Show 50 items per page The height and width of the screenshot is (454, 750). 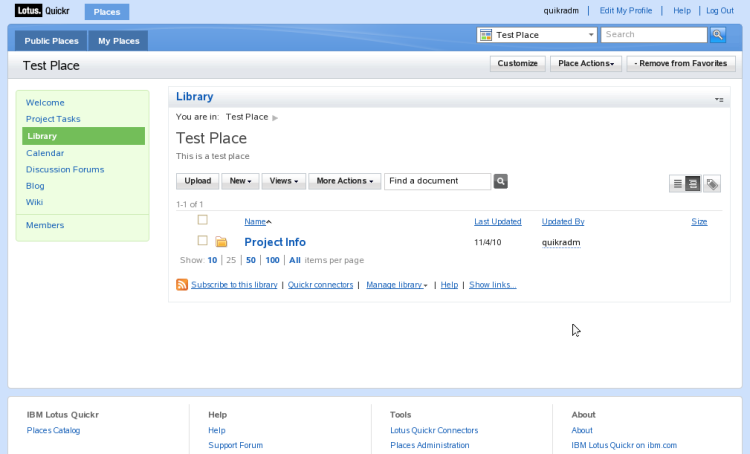coord(251,260)
